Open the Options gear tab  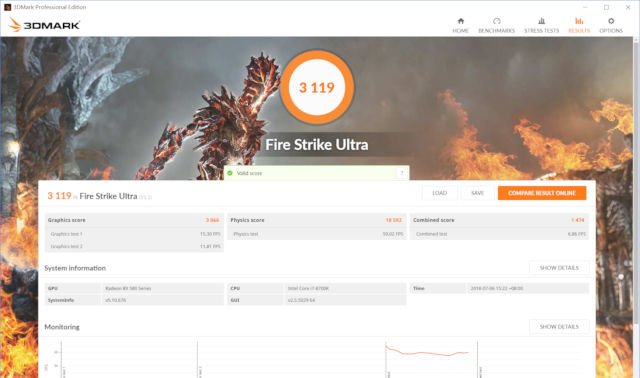point(611,25)
